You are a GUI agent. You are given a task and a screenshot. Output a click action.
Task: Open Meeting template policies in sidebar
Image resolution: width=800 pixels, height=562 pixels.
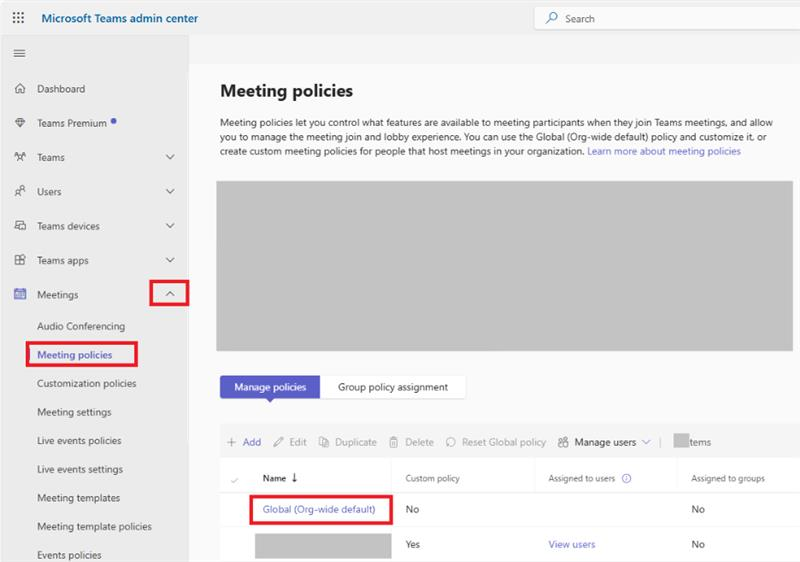pyautogui.click(x=94, y=526)
